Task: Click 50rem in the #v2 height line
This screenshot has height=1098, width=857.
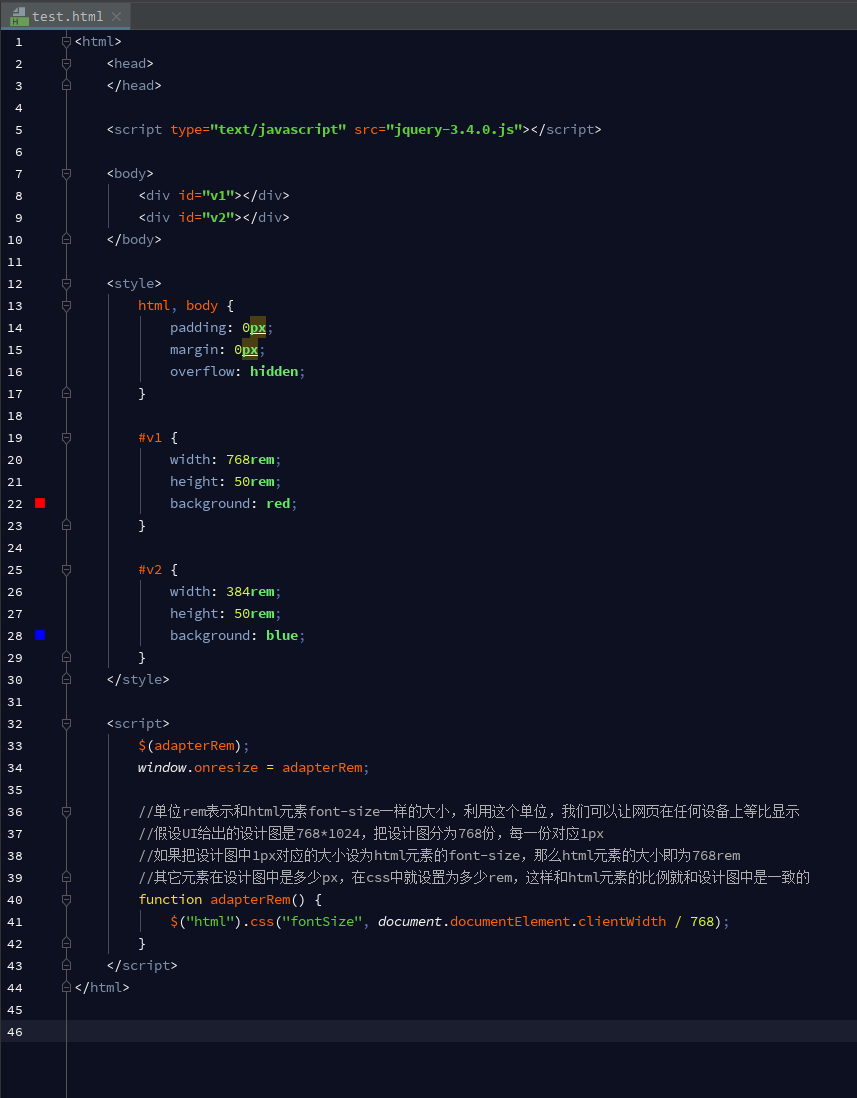Action: pyautogui.click(x=254, y=613)
